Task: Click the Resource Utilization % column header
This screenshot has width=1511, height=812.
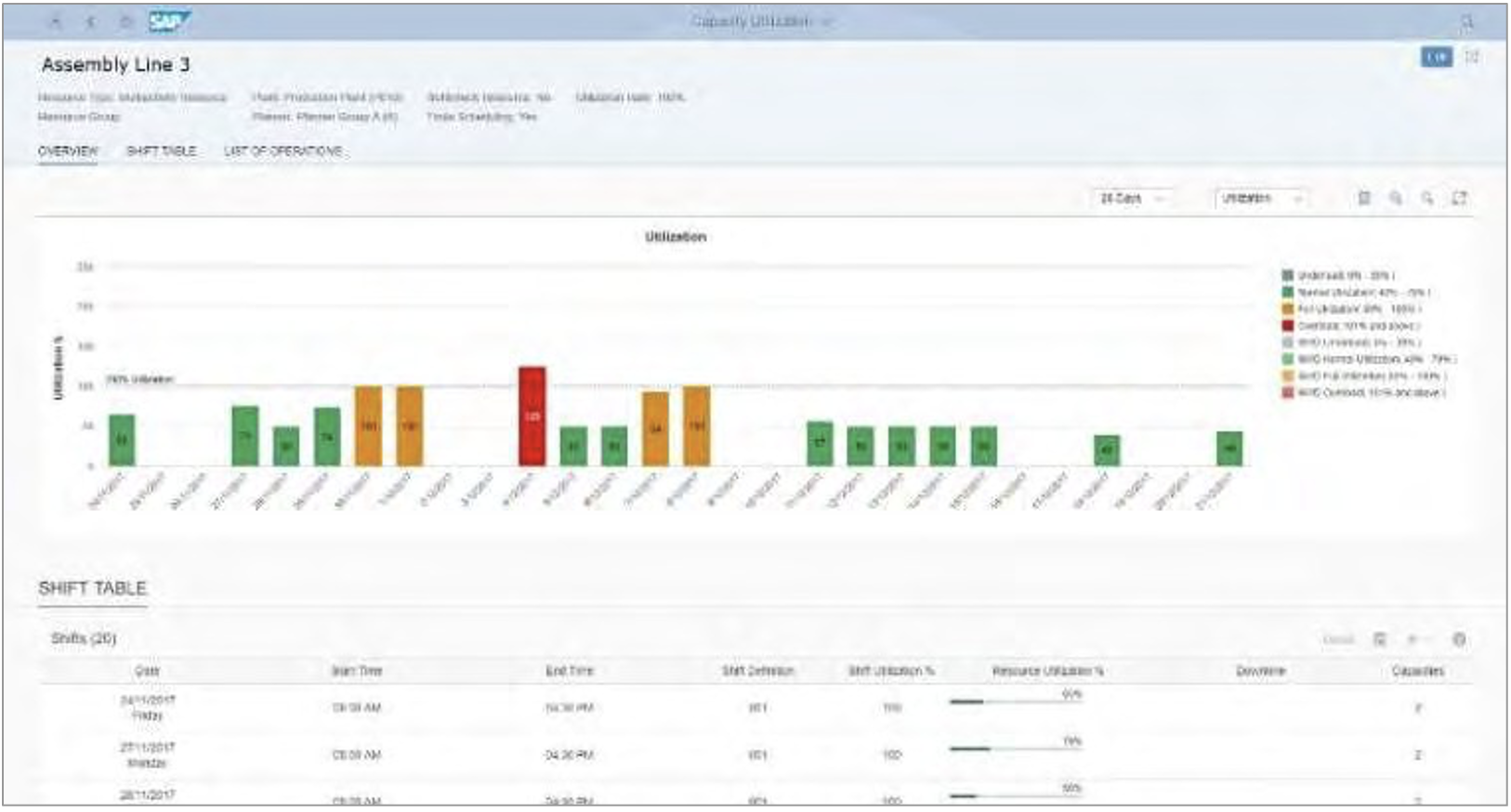Action: [1047, 671]
